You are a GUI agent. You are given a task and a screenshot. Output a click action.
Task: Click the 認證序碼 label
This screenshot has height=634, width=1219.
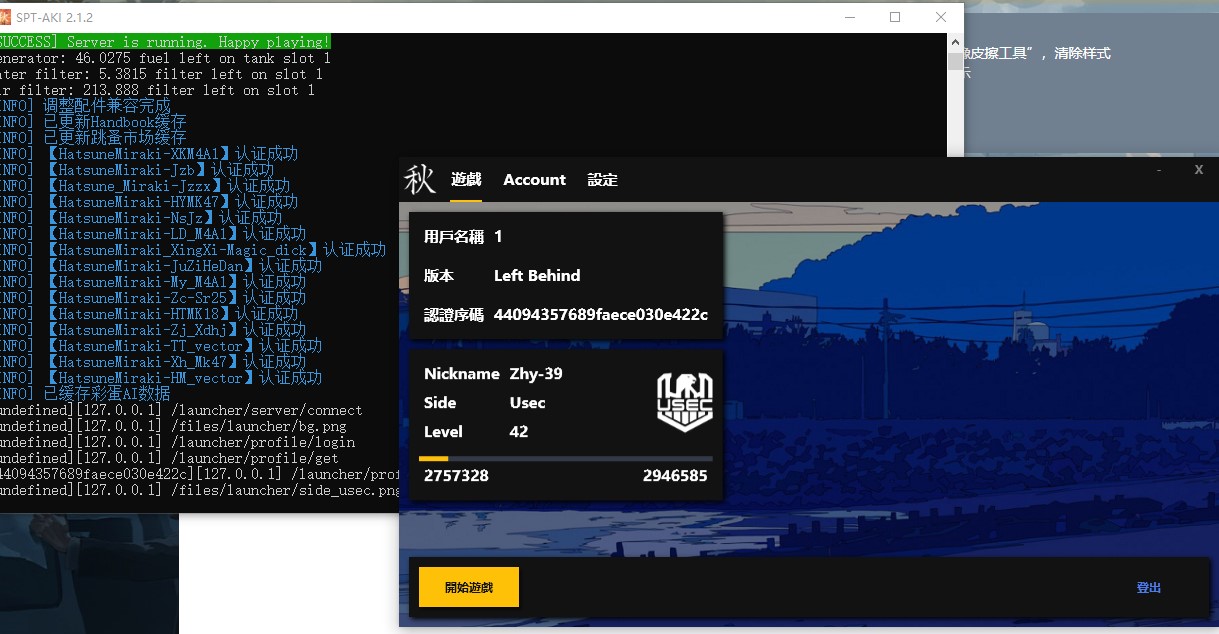(454, 315)
